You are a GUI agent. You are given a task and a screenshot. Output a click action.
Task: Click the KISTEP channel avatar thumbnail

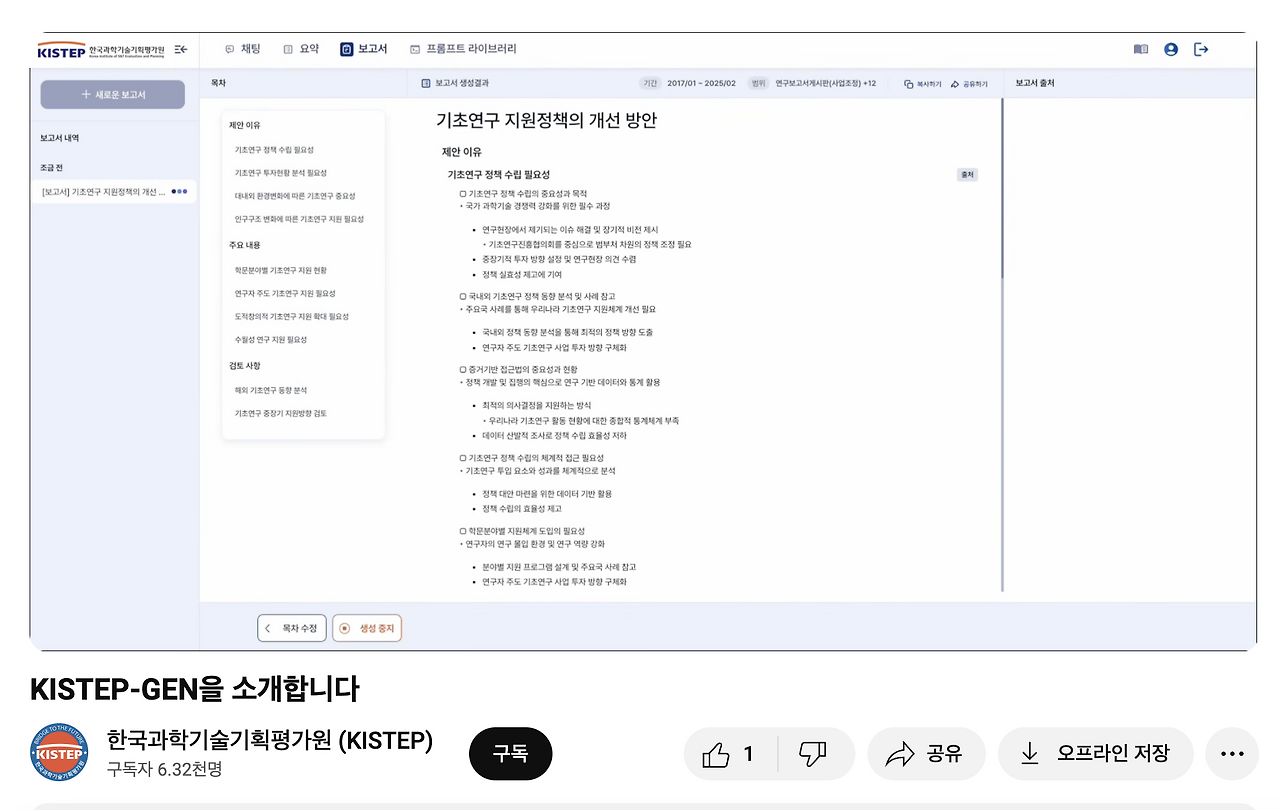58,754
